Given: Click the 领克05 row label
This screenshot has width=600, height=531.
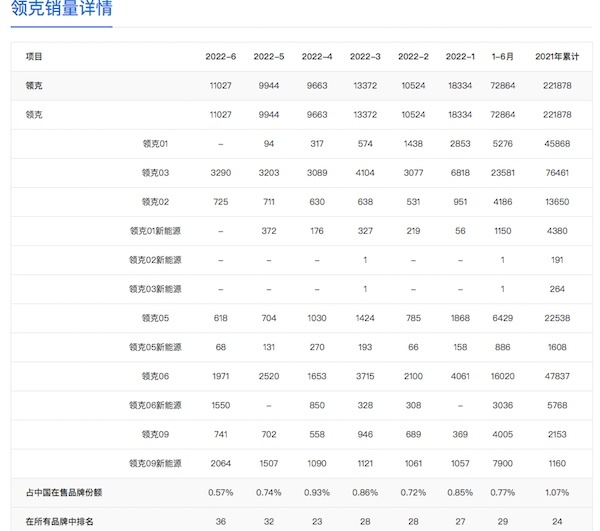Looking at the screenshot, I should pos(155,318).
